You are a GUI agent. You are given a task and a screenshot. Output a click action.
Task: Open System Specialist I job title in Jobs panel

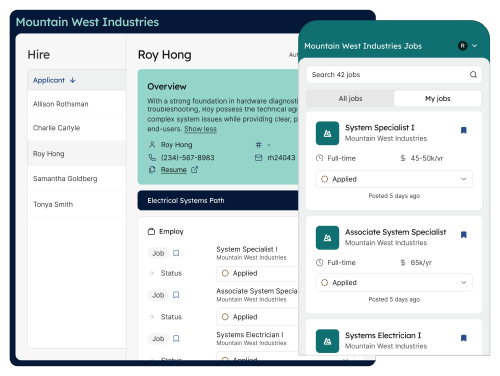[380, 128]
